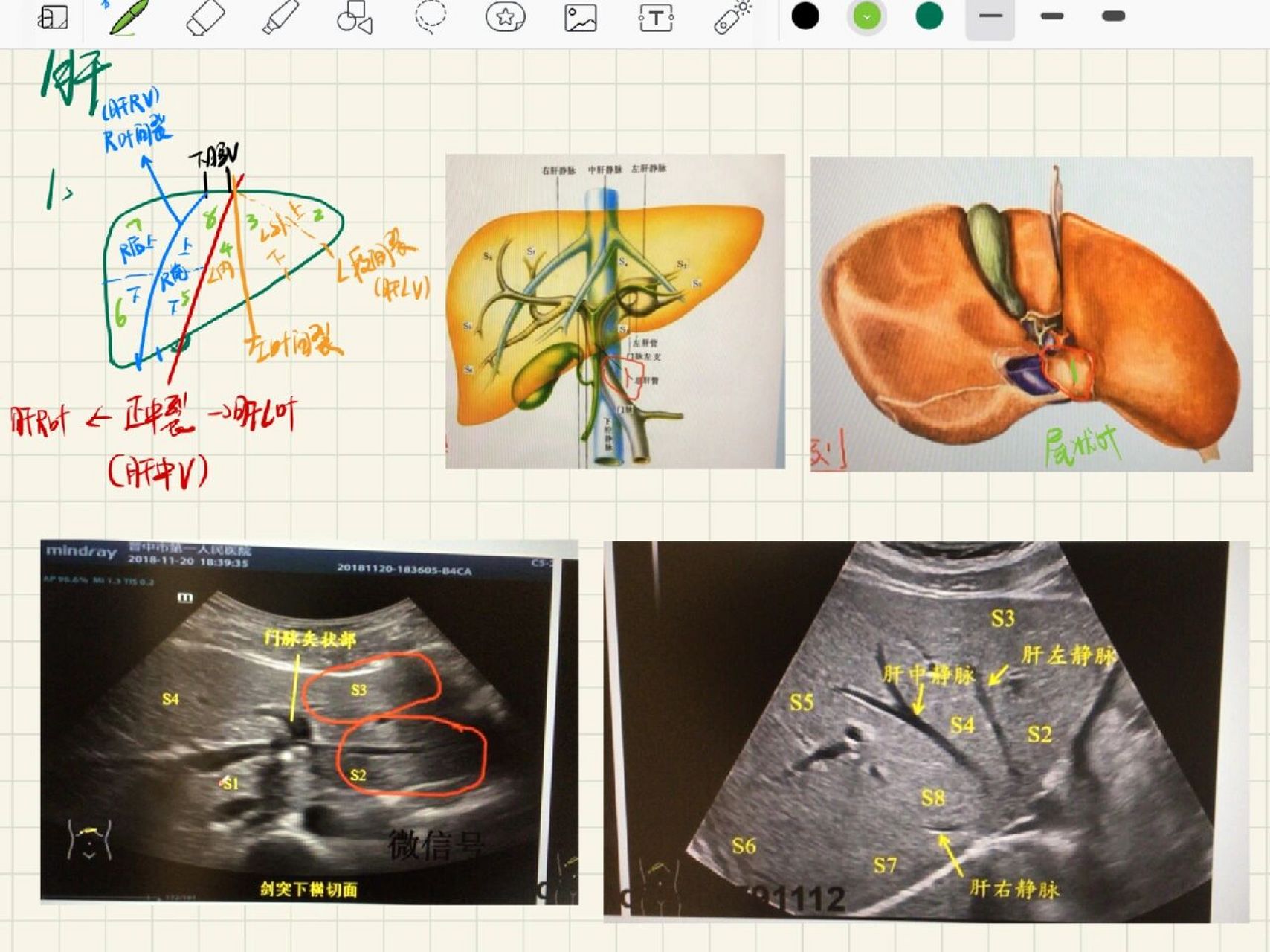Viewport: 1270px width, 952px height.
Task: Open the Shapes tool
Action: 354,18
